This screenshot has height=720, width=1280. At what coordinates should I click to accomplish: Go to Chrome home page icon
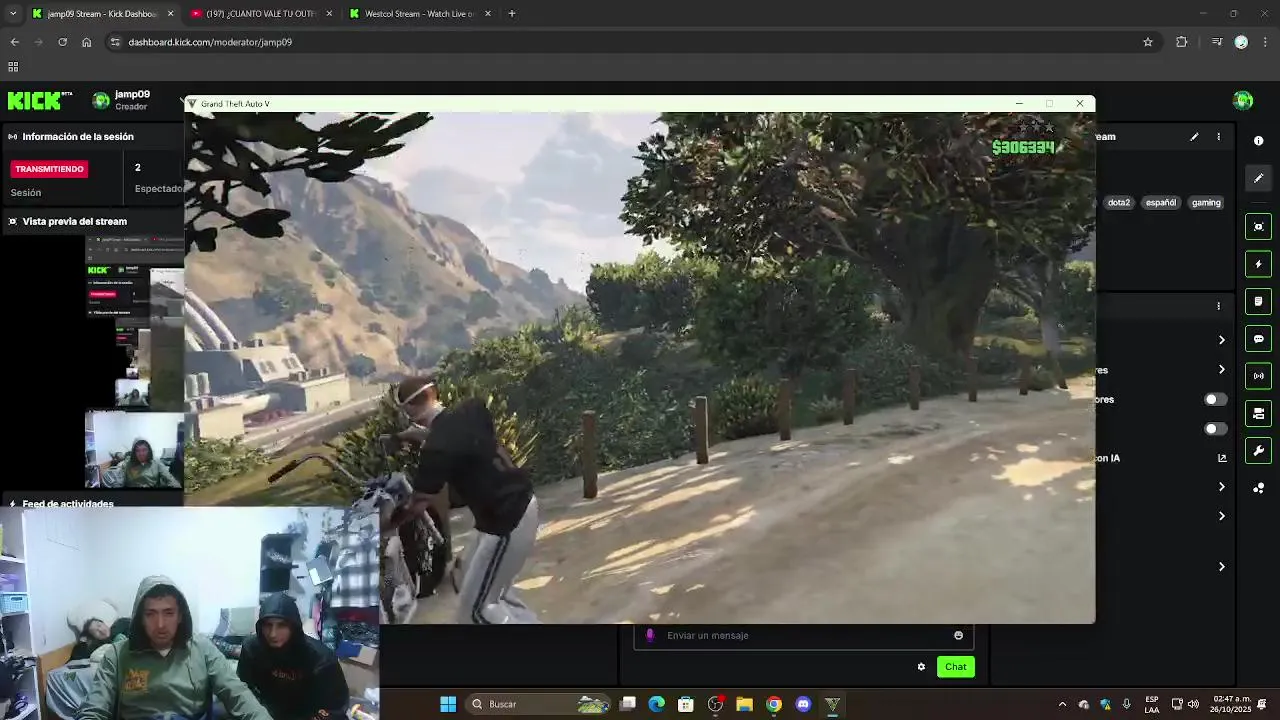[x=87, y=42]
